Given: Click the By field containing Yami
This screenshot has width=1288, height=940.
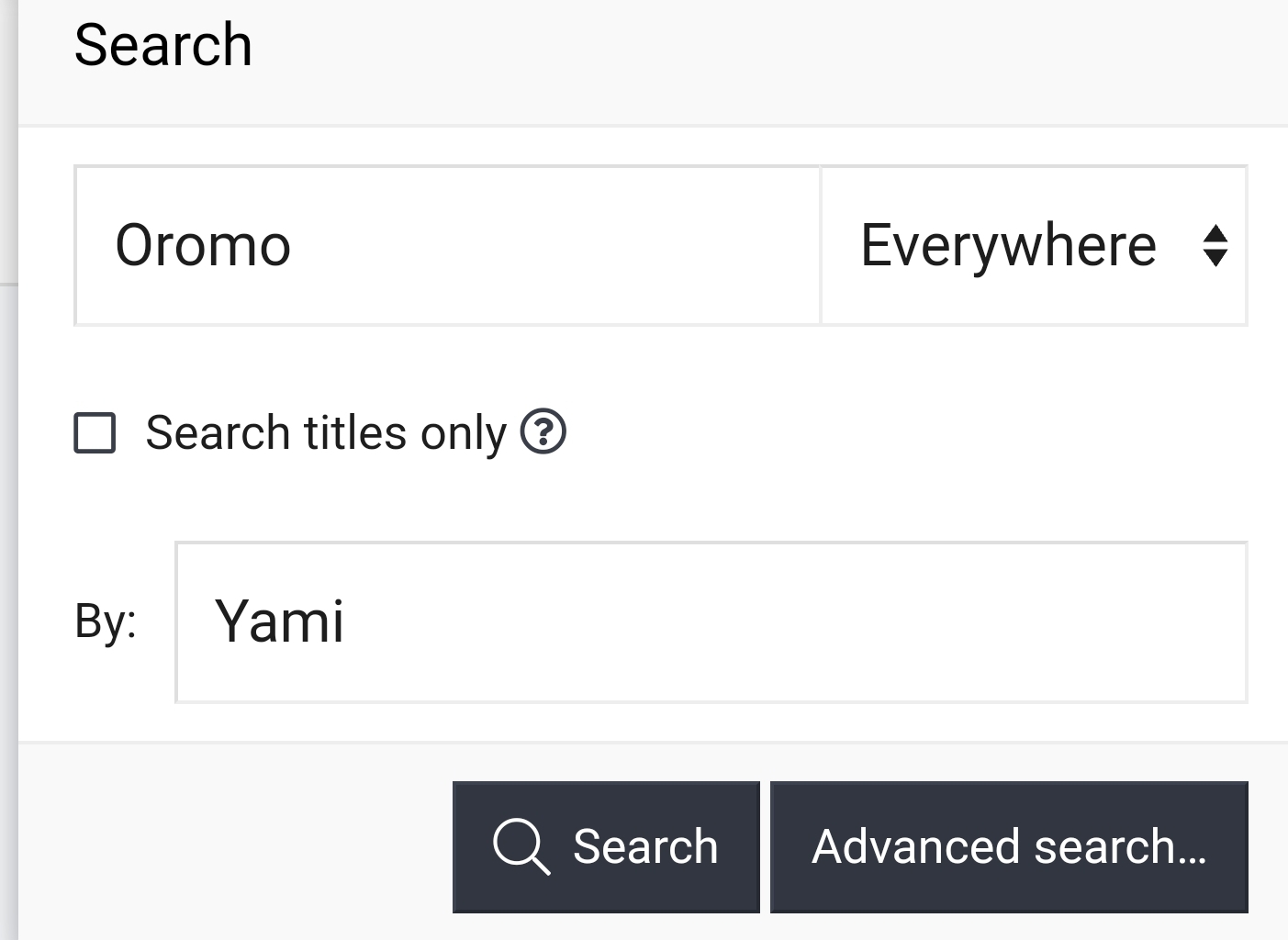Looking at the screenshot, I should point(711,622).
